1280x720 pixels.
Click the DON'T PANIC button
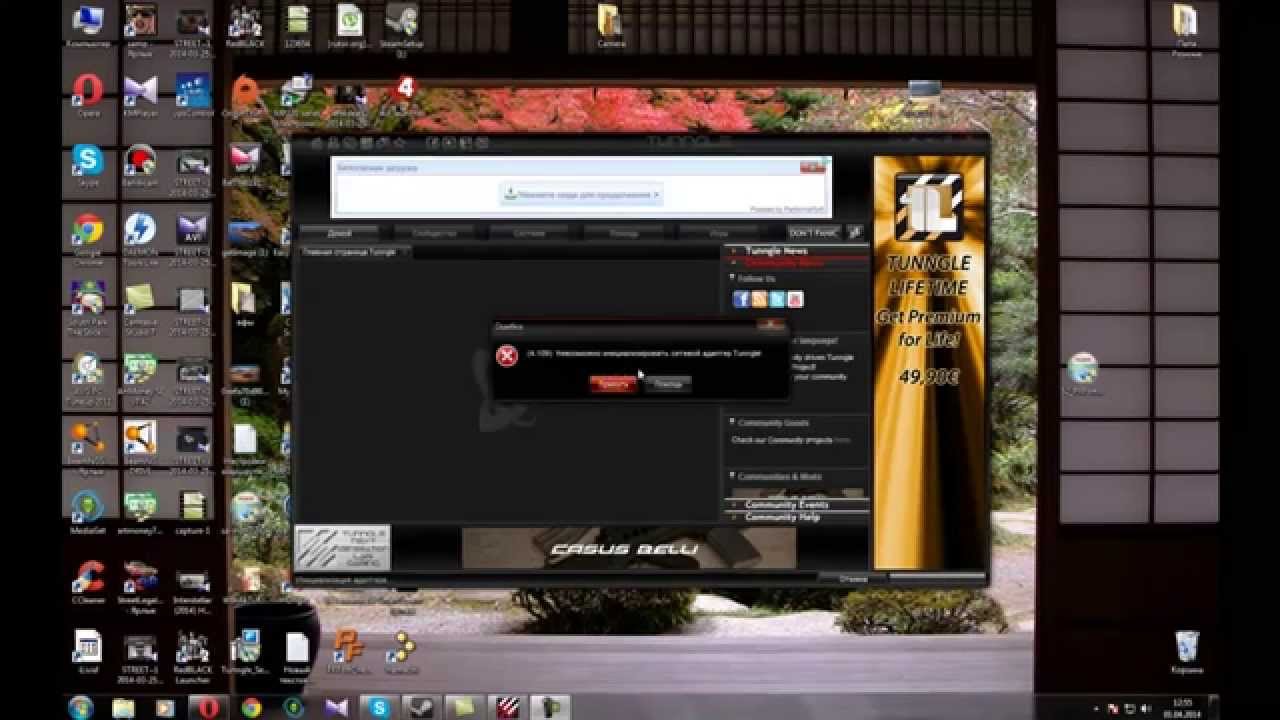pos(813,232)
